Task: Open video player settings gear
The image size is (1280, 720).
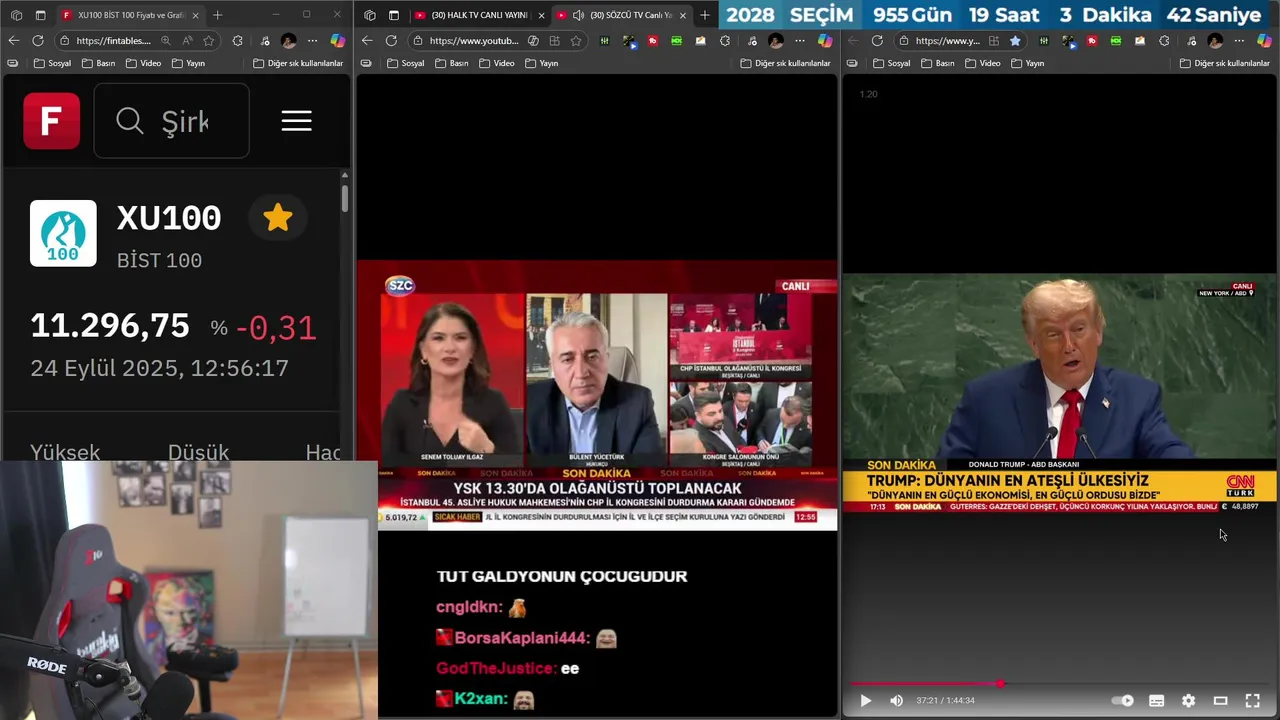Action: click(1188, 701)
